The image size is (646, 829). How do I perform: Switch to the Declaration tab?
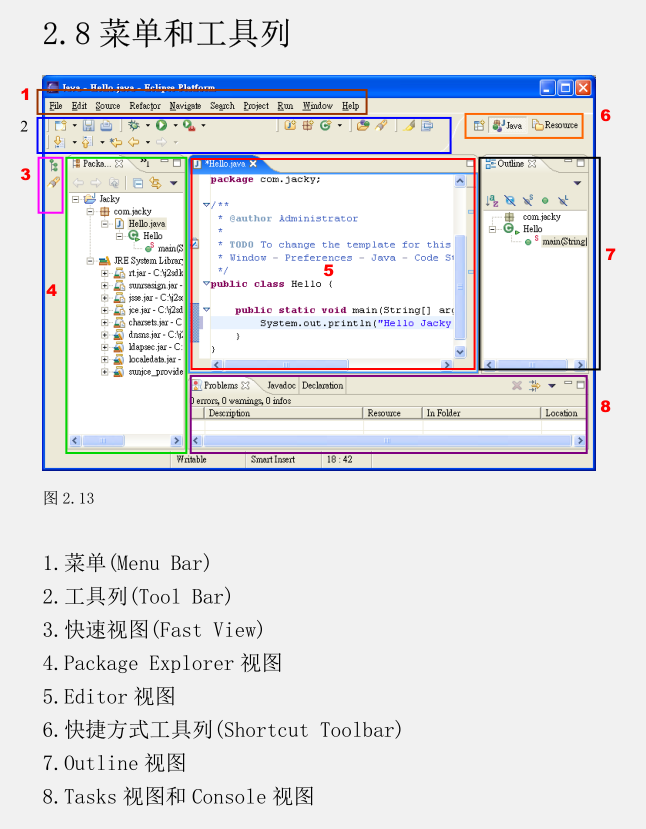[322, 385]
